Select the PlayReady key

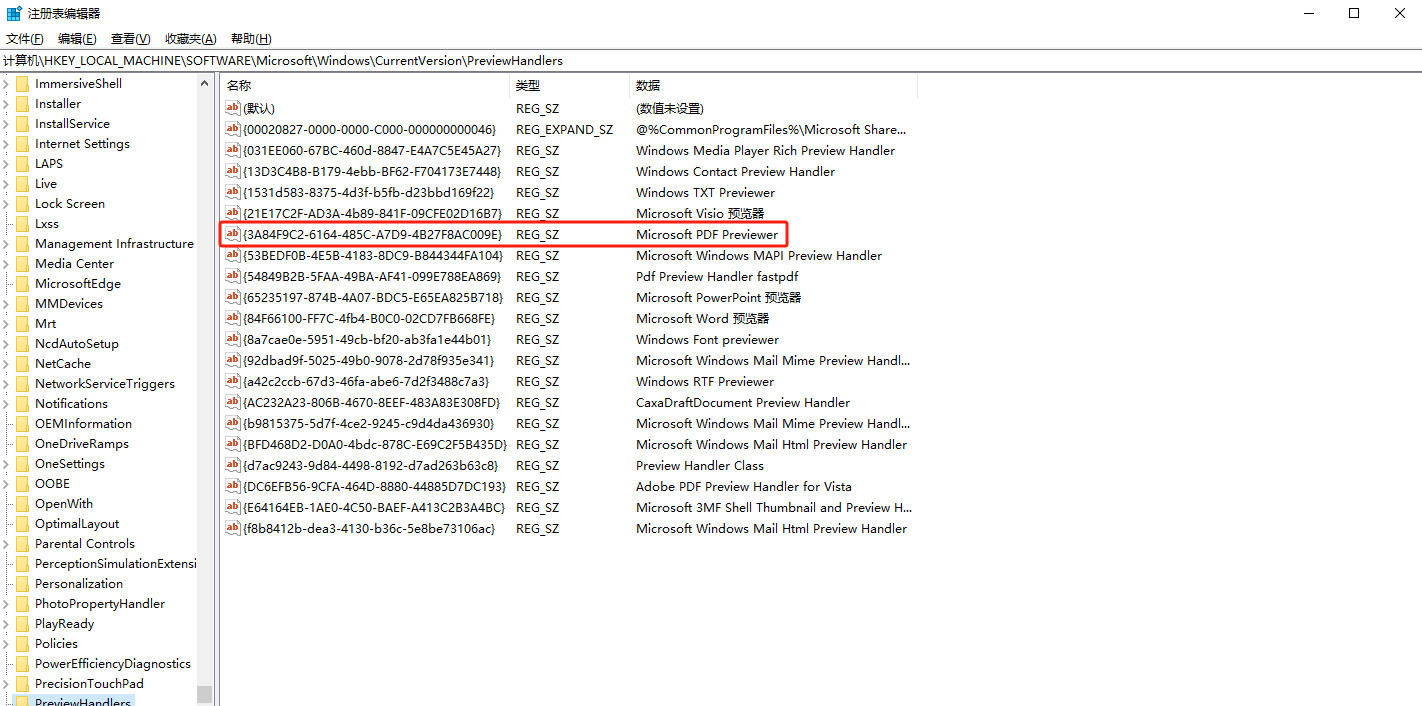pyautogui.click(x=65, y=624)
